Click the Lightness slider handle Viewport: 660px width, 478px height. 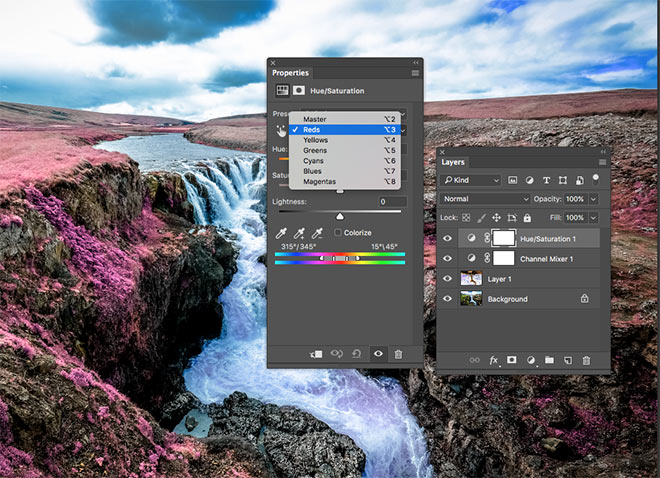pyautogui.click(x=340, y=216)
